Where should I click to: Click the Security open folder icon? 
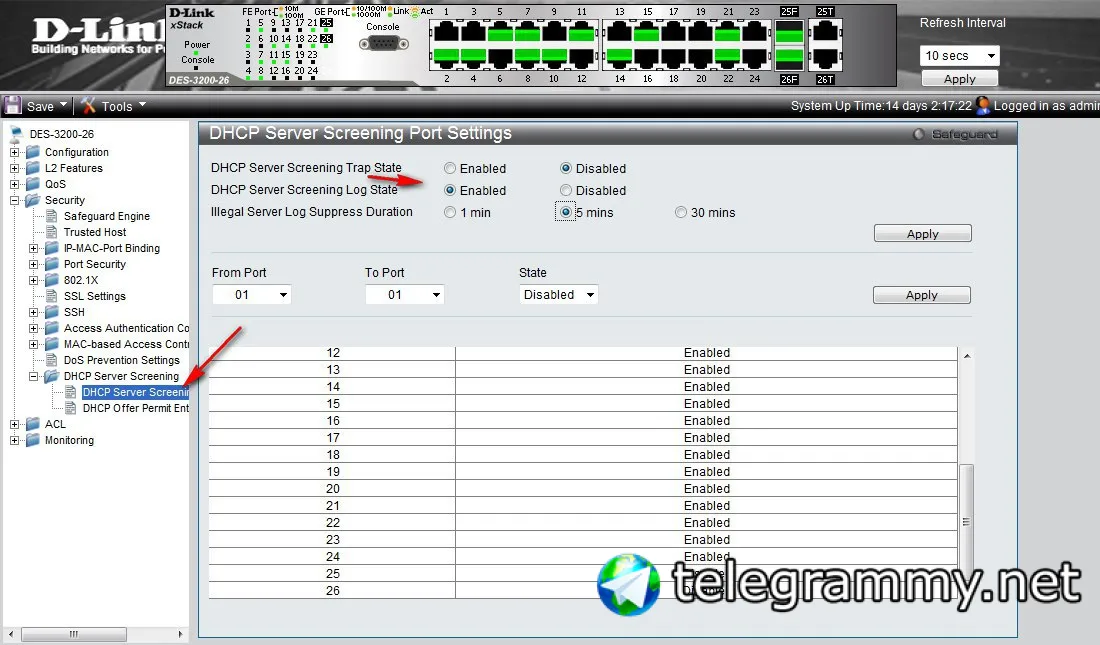[x=33, y=201]
